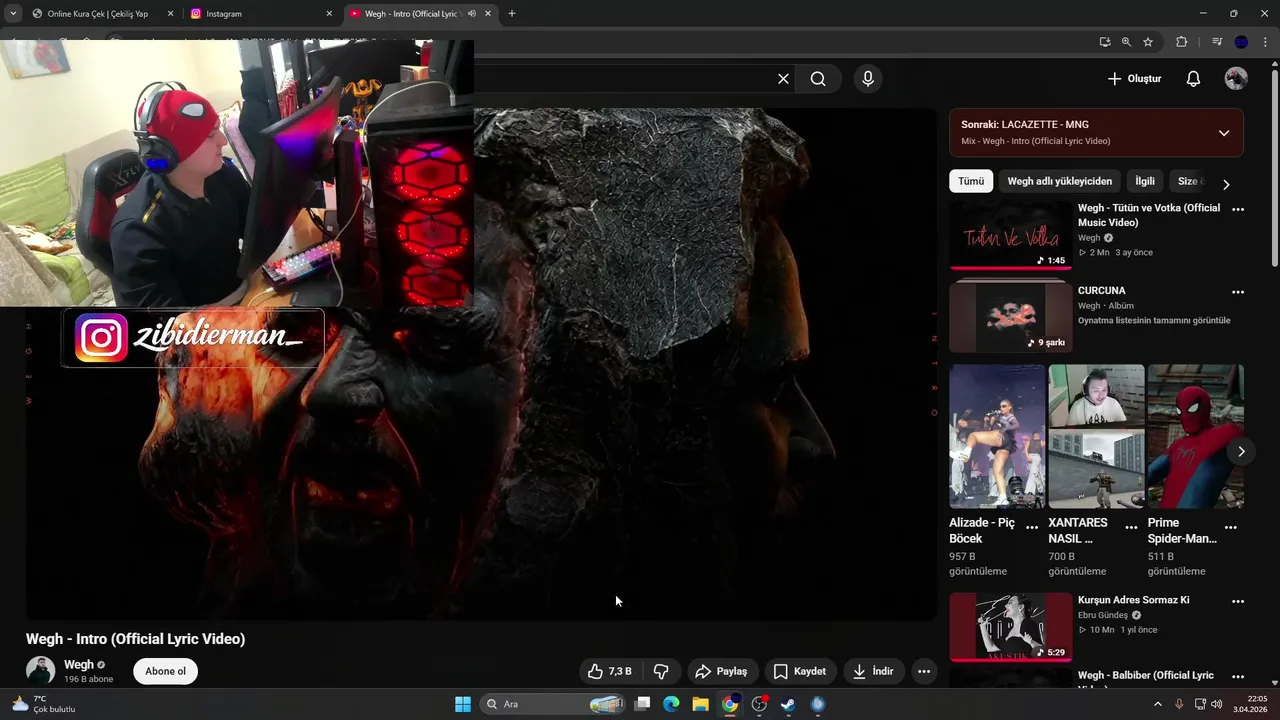Screen dimensions: 1280x720
Task: Open the Prime Spider-Man short
Action: point(1195,436)
